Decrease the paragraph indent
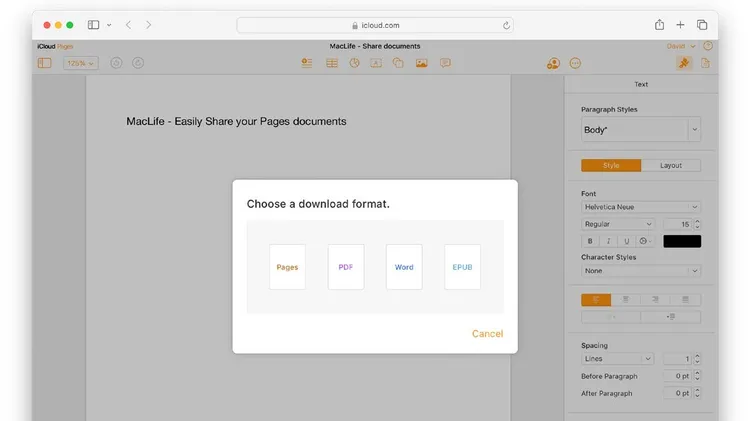750x421 pixels. [611, 317]
